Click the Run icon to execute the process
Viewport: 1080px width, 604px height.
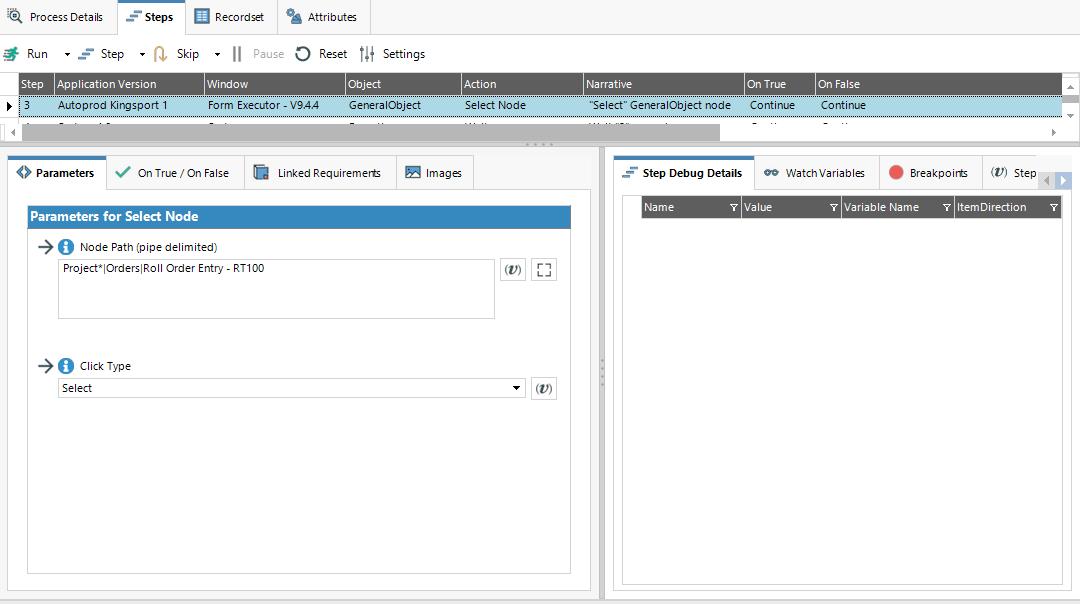(x=13, y=53)
